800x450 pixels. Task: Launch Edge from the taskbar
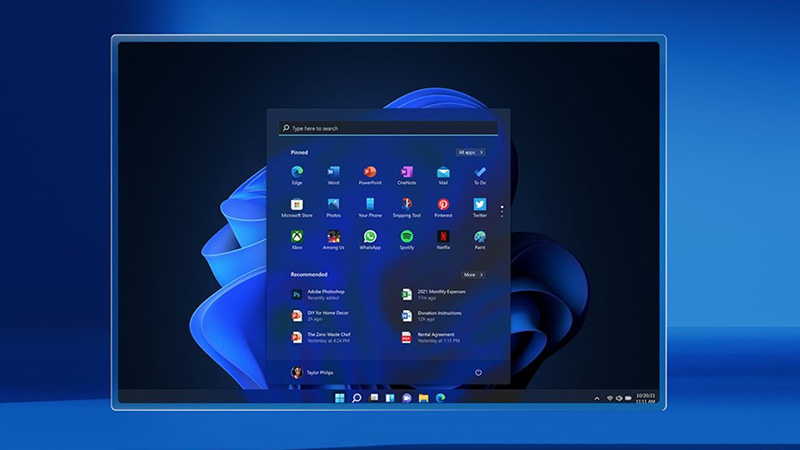click(x=440, y=398)
